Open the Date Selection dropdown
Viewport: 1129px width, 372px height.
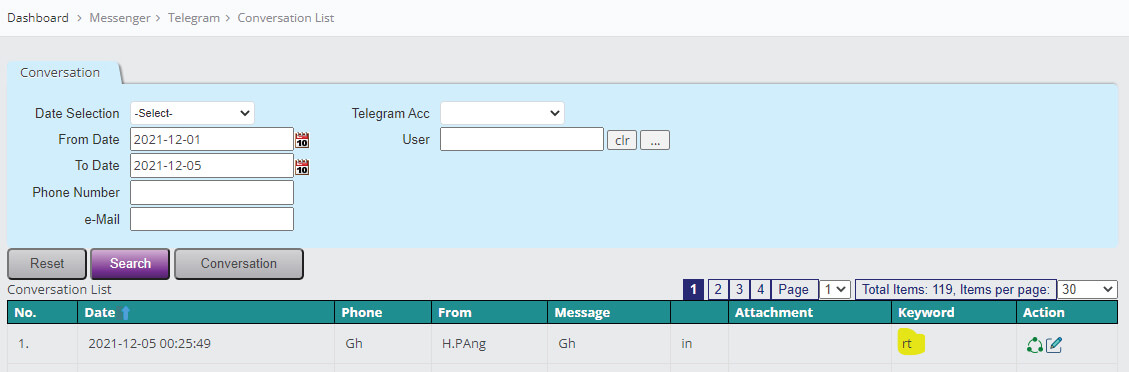coord(192,113)
